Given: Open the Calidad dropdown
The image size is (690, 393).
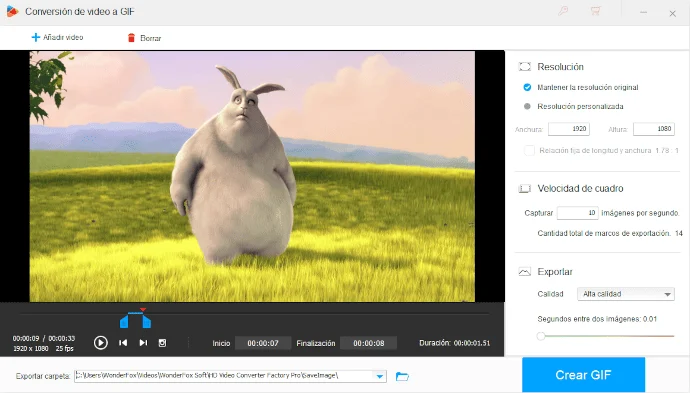Looking at the screenshot, I should 625,294.
